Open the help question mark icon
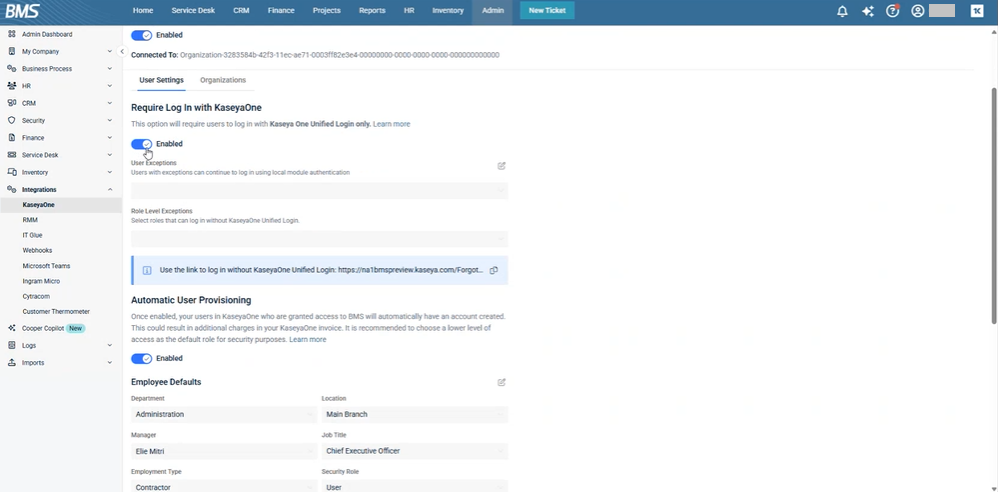The height and width of the screenshot is (492, 998). pos(893,11)
